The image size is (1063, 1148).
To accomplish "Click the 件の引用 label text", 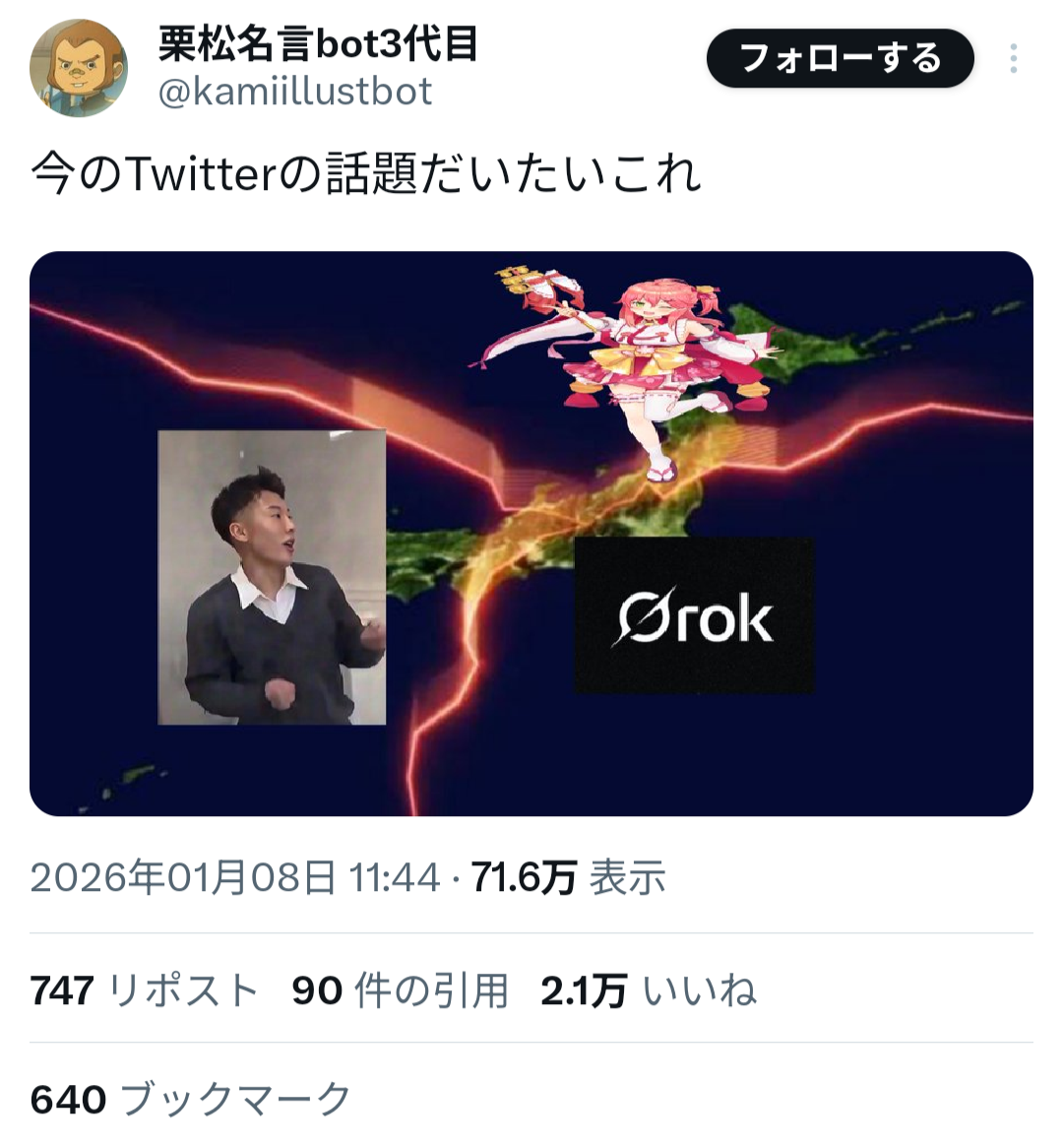I will [431, 990].
